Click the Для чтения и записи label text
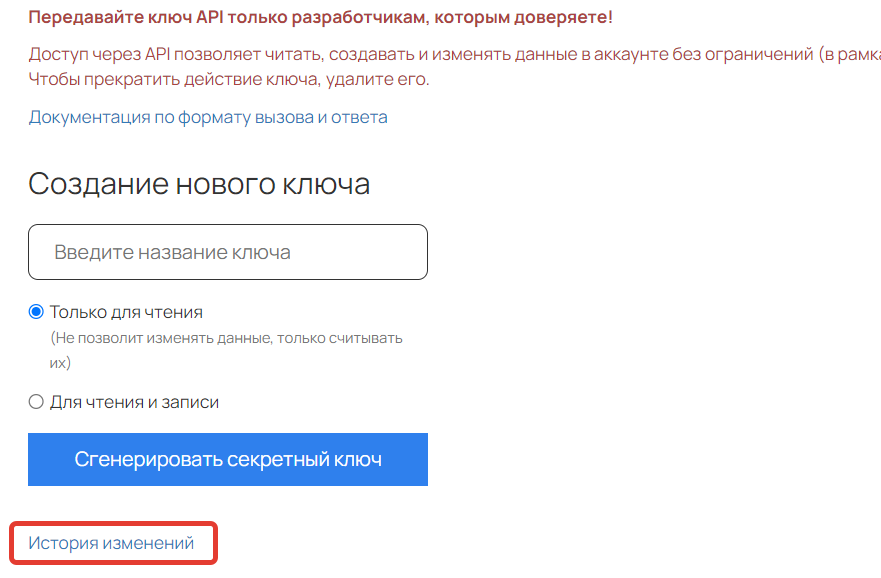881x578 pixels. tap(134, 402)
